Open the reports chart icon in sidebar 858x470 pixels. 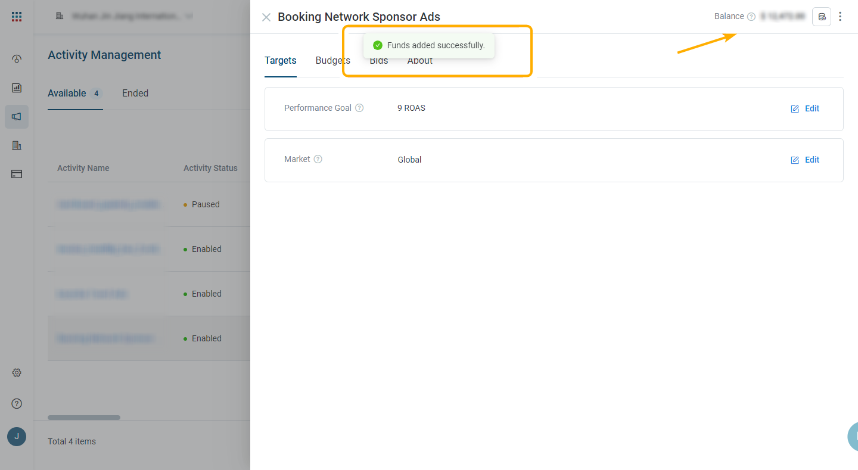point(16,88)
